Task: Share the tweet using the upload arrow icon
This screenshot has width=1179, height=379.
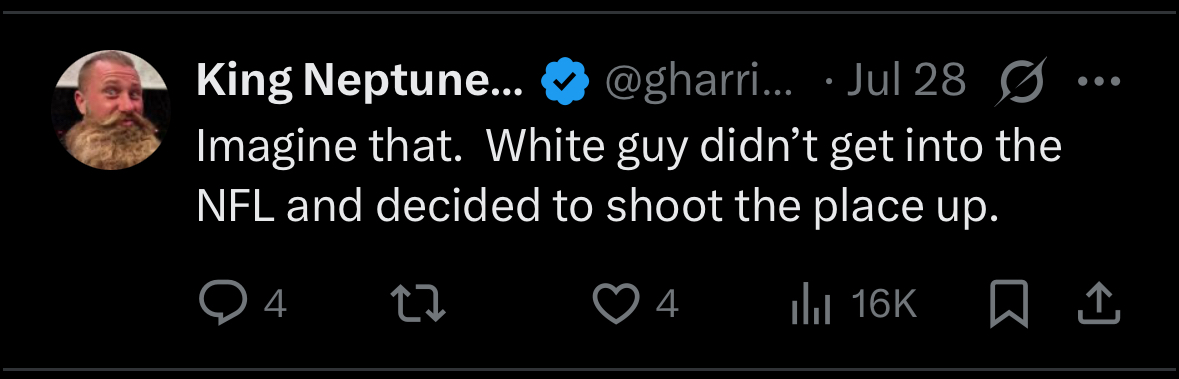Action: pos(1100,304)
